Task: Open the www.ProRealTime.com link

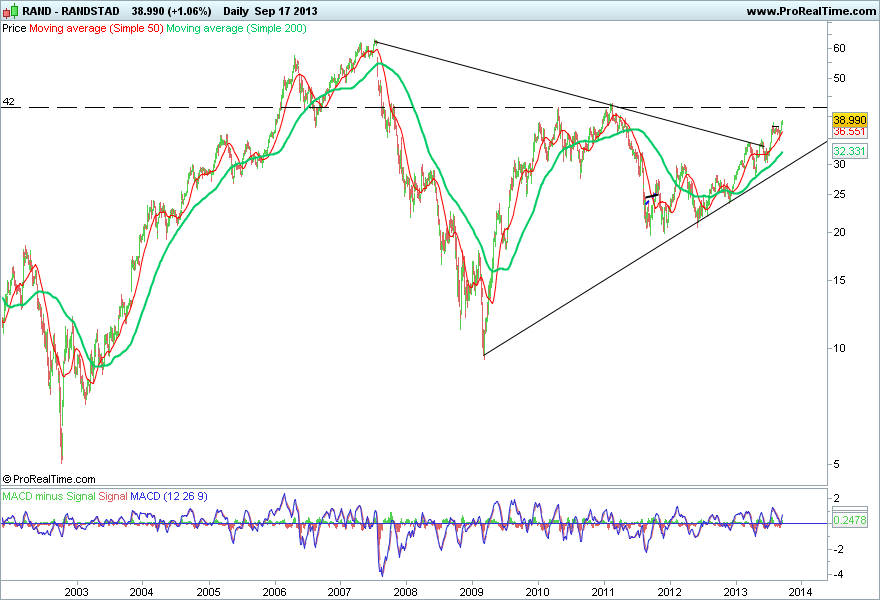Action: pos(811,11)
